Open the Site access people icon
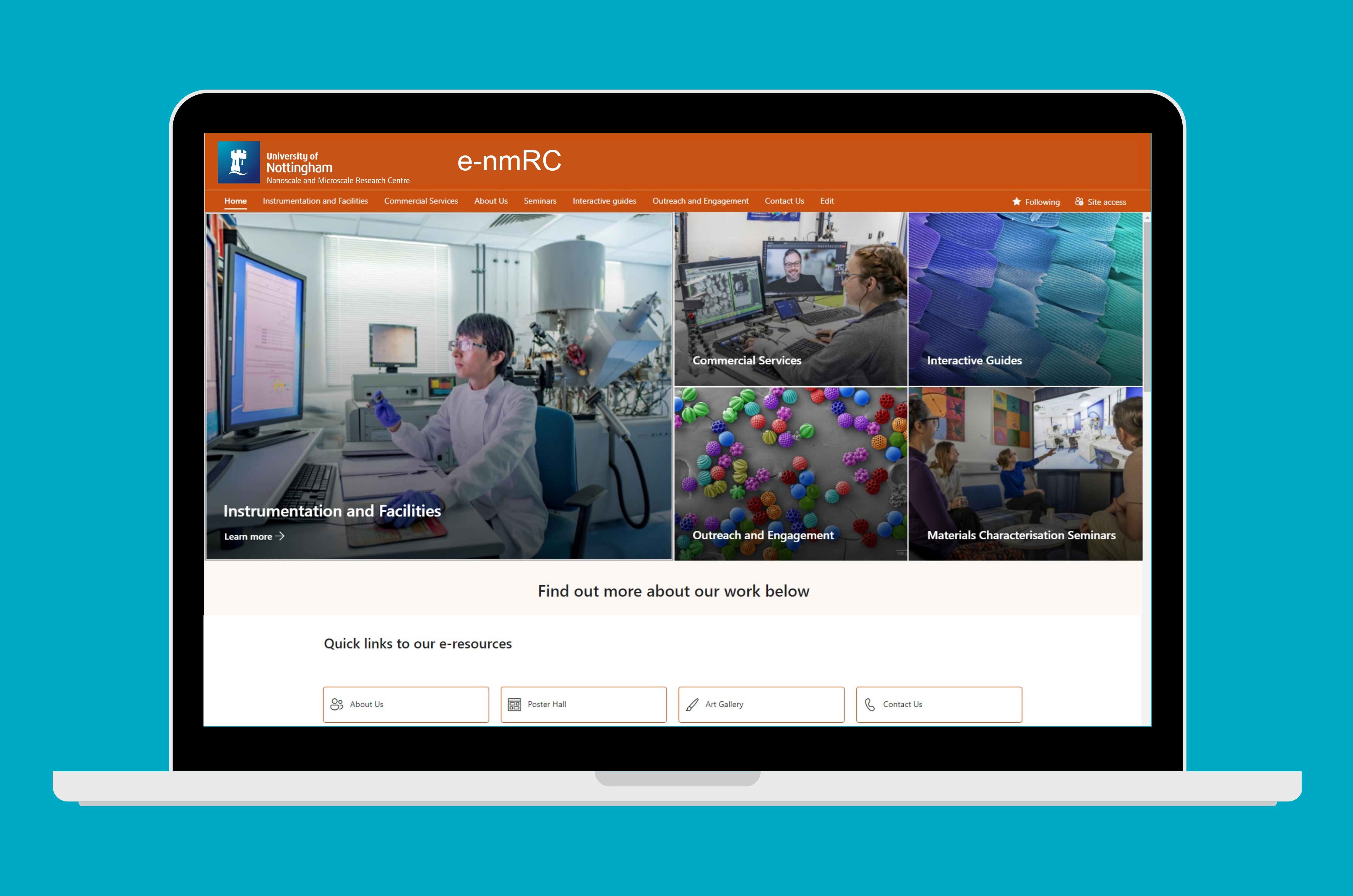 coord(1079,202)
